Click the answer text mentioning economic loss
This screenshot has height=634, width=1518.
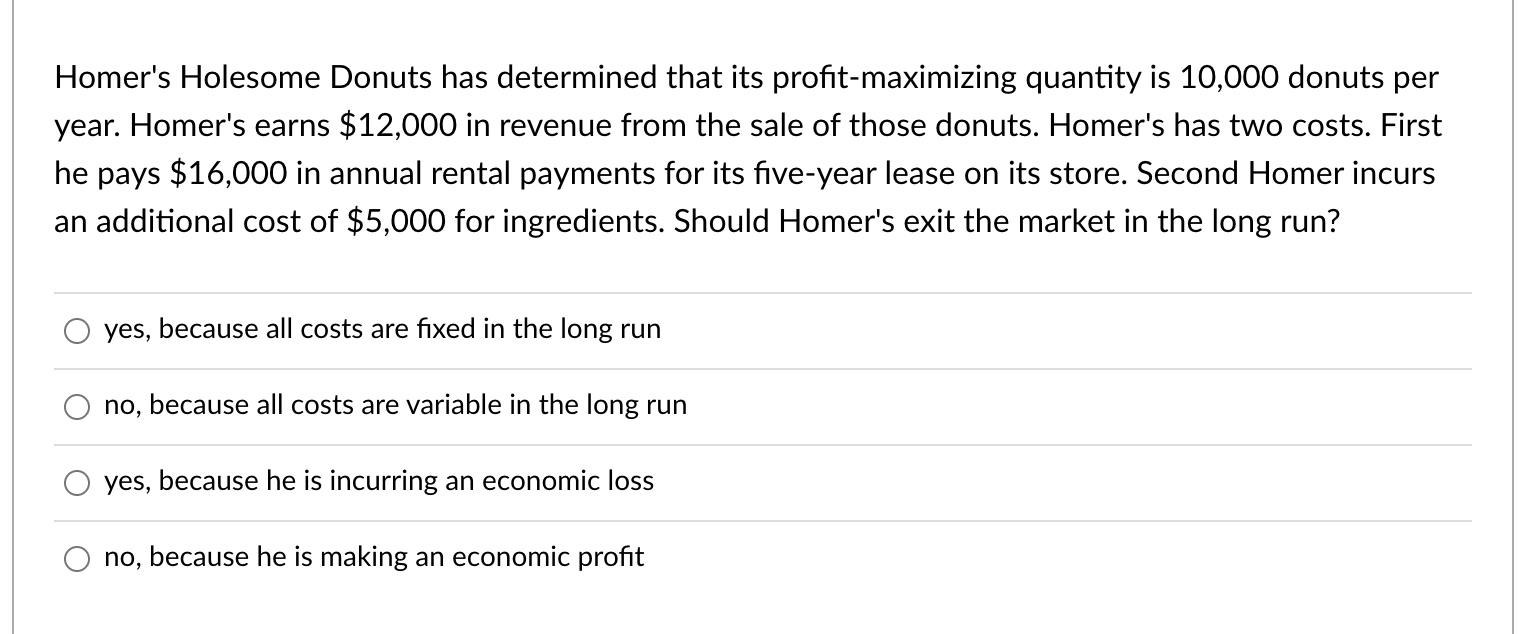[x=378, y=481]
